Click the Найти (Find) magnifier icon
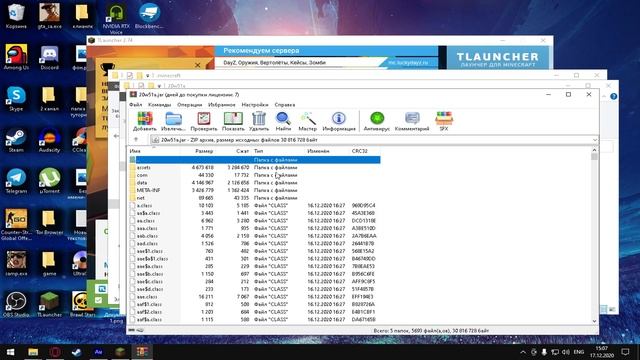Image resolution: width=640 pixels, height=360 pixels. pyautogui.click(x=283, y=121)
